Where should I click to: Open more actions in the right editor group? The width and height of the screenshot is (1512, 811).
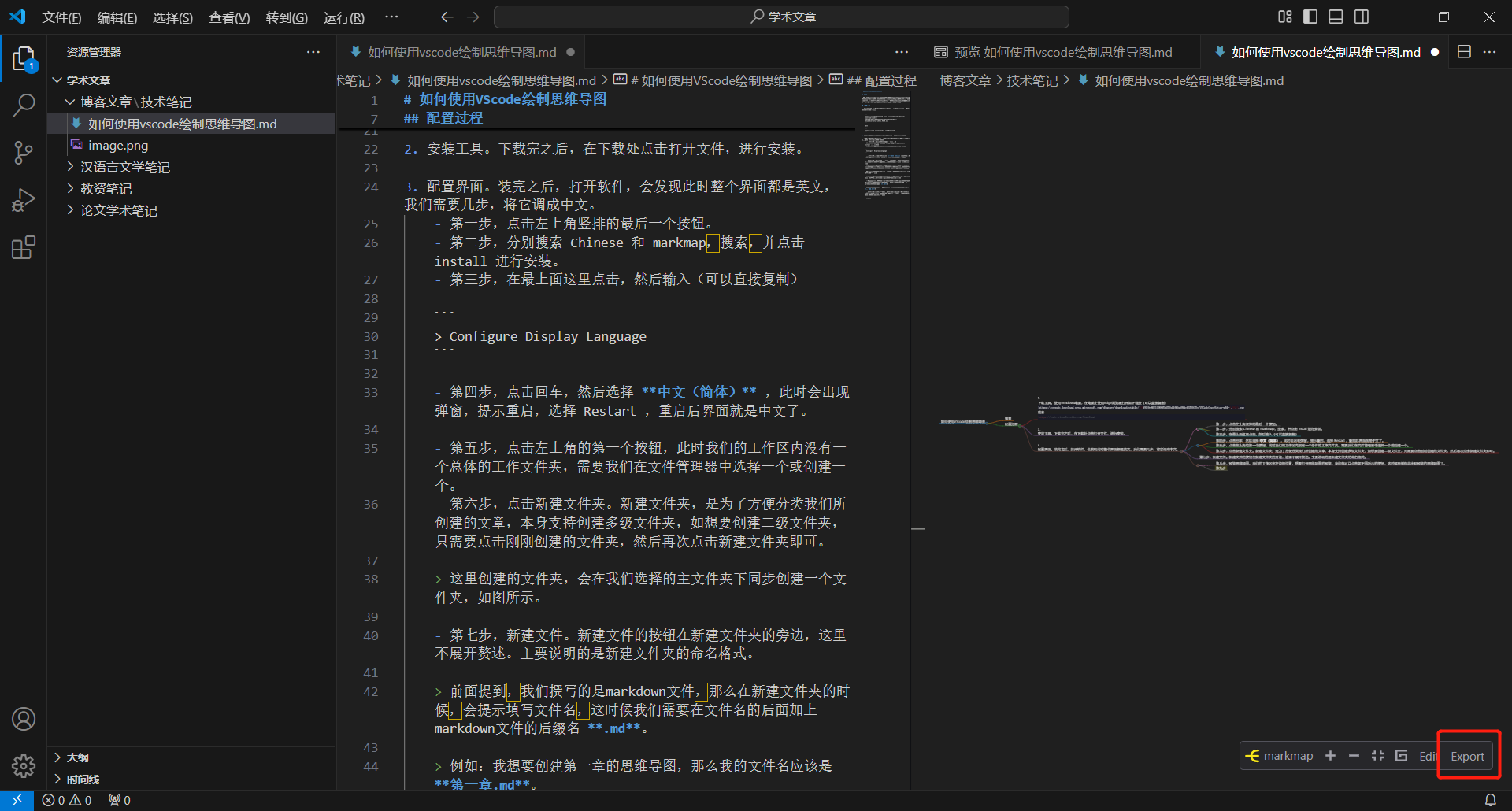1489,52
